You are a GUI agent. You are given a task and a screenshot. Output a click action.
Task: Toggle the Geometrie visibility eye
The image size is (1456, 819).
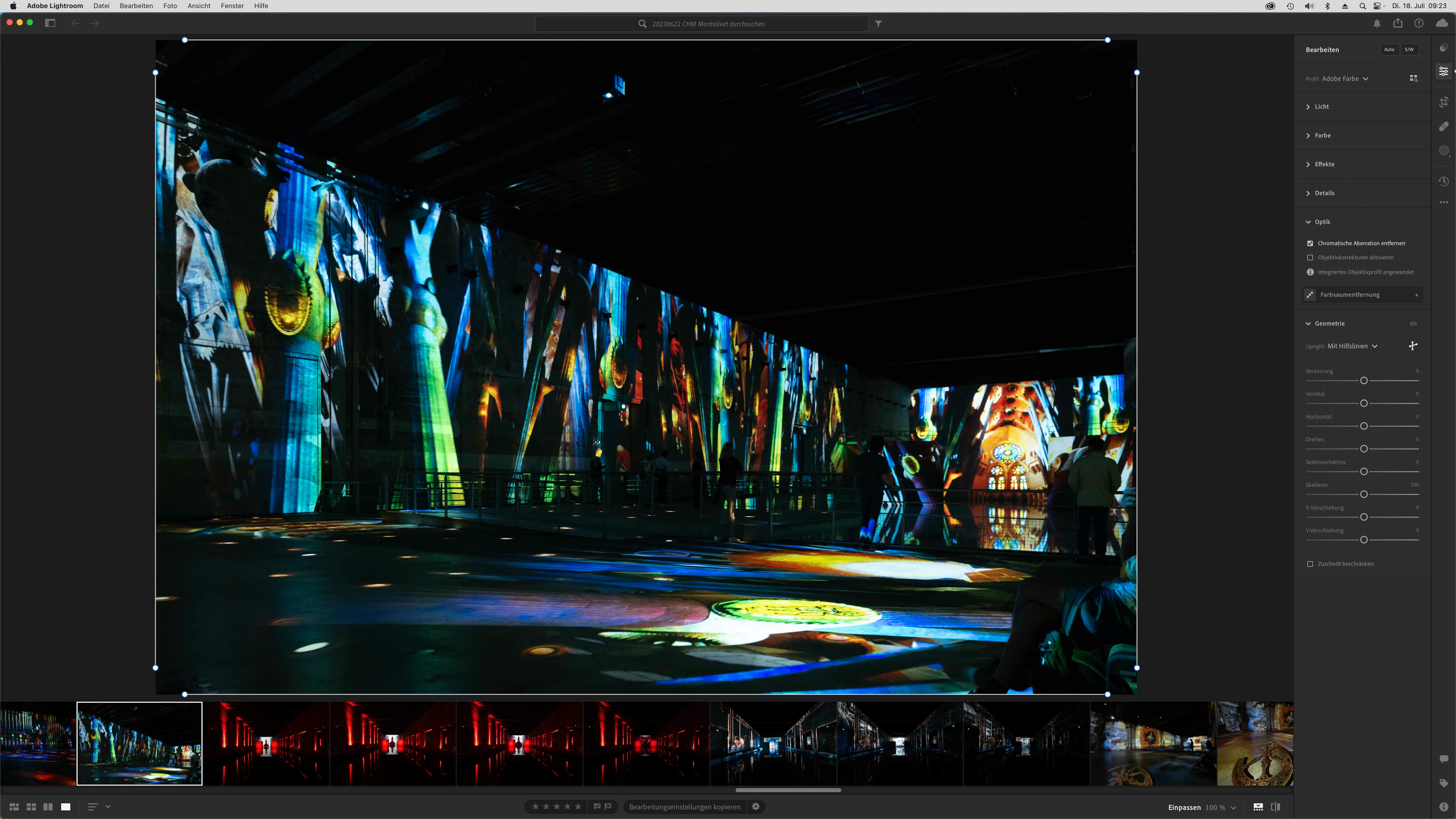(1413, 324)
